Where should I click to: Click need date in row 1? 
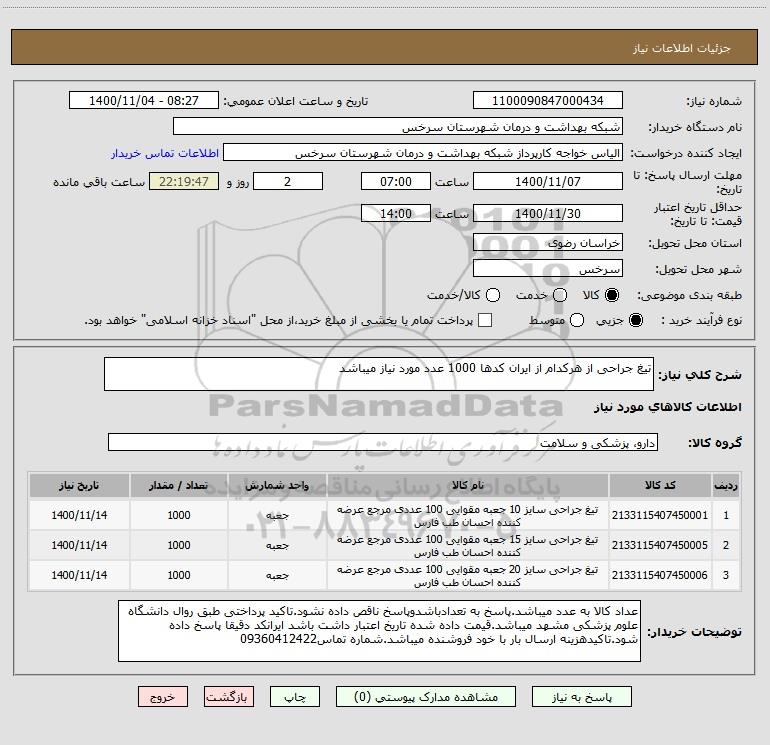pyautogui.click(x=79, y=515)
